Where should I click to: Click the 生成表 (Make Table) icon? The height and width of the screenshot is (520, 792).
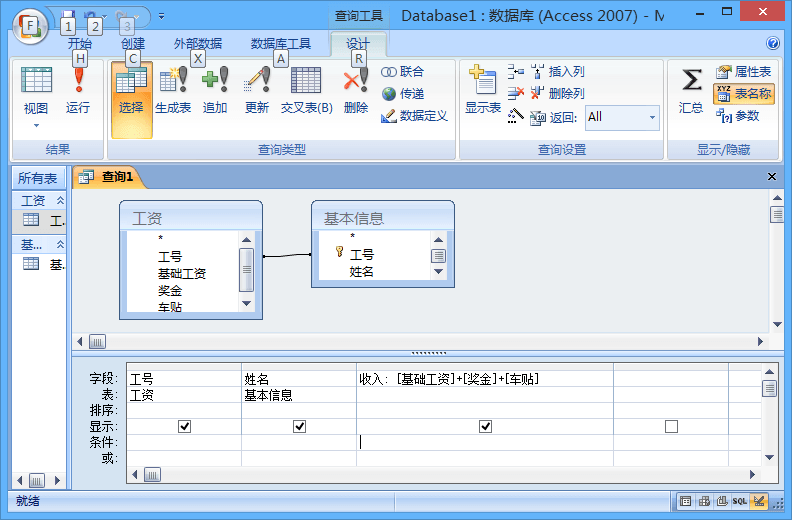coord(173,91)
